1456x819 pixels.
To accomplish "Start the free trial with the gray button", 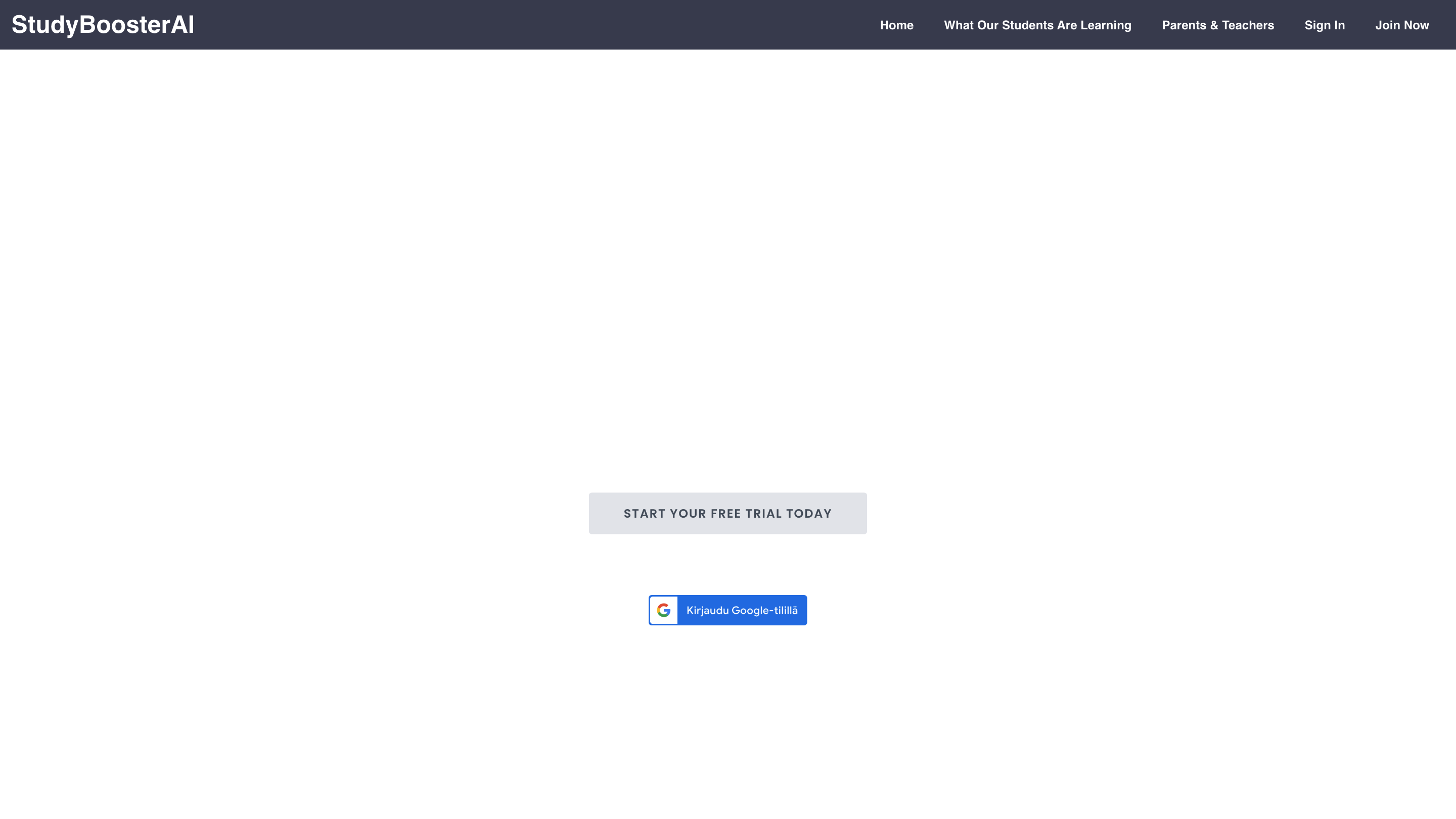I will tap(727, 513).
